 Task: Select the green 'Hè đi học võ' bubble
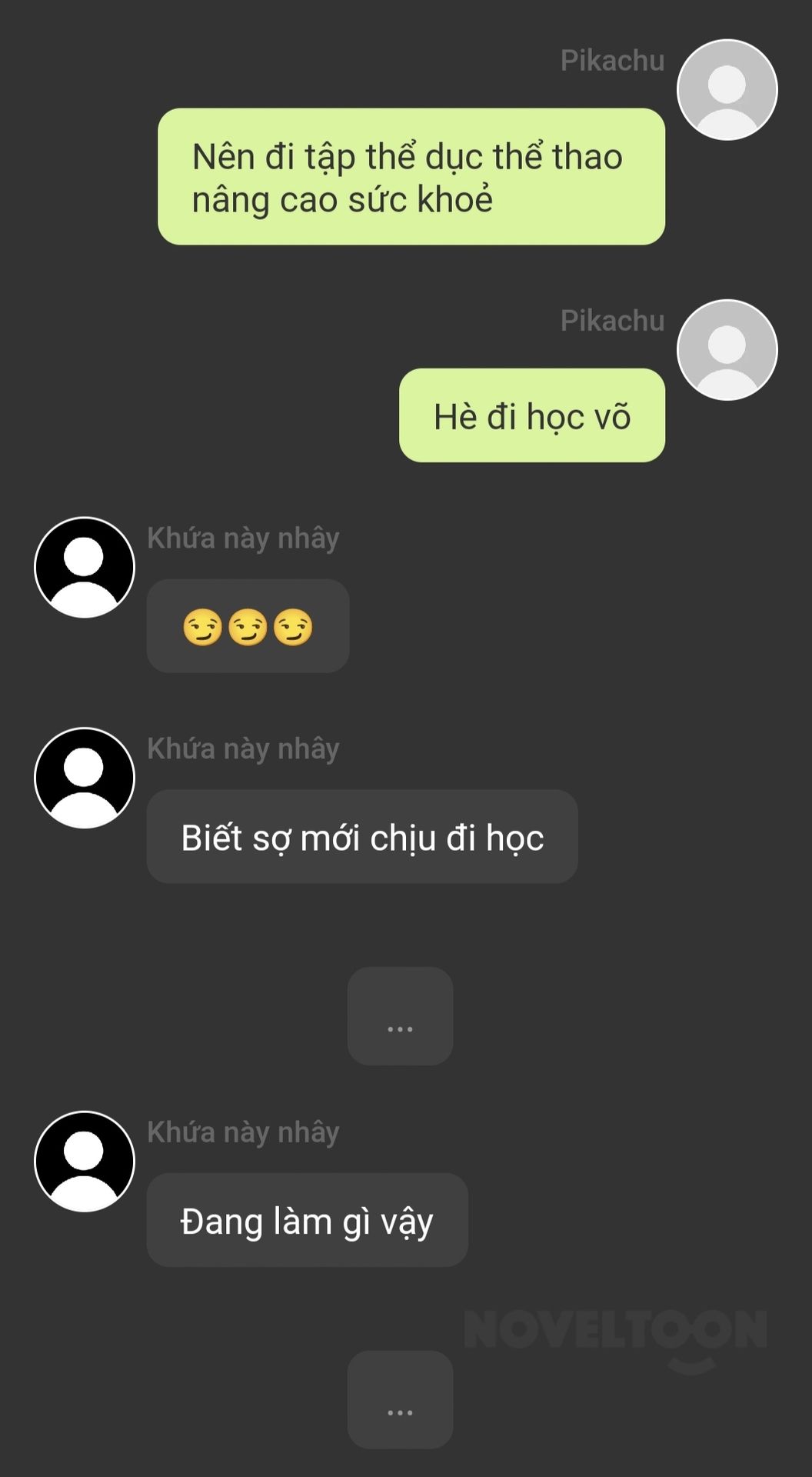tap(532, 415)
